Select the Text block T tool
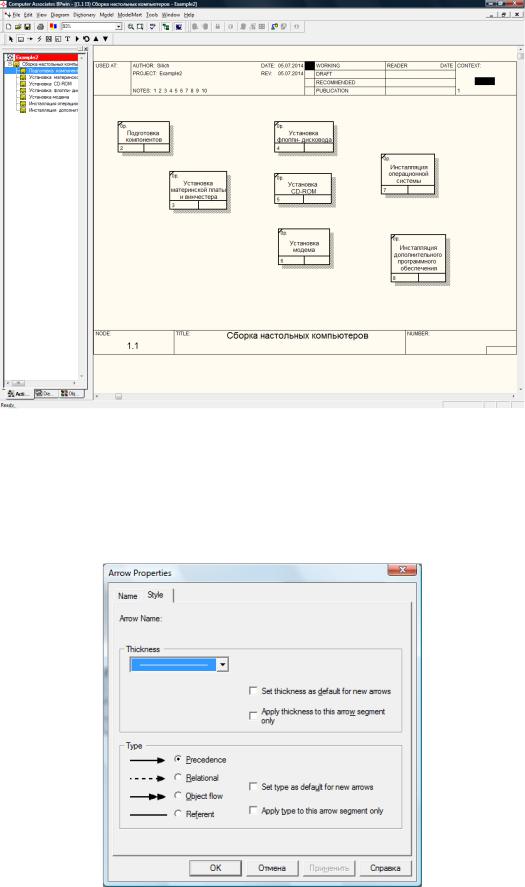Viewport: 525px width, 887px height. (x=67, y=39)
